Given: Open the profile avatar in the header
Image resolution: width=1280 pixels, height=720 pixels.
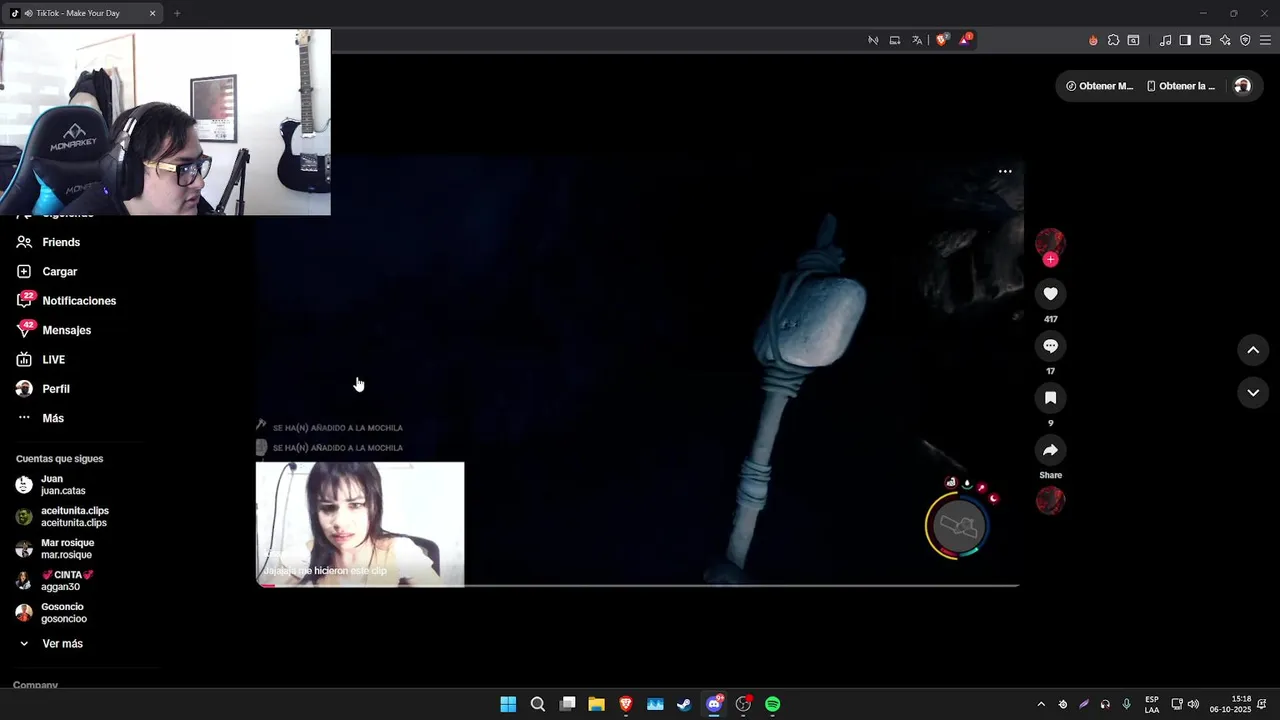Looking at the screenshot, I should click(1242, 86).
